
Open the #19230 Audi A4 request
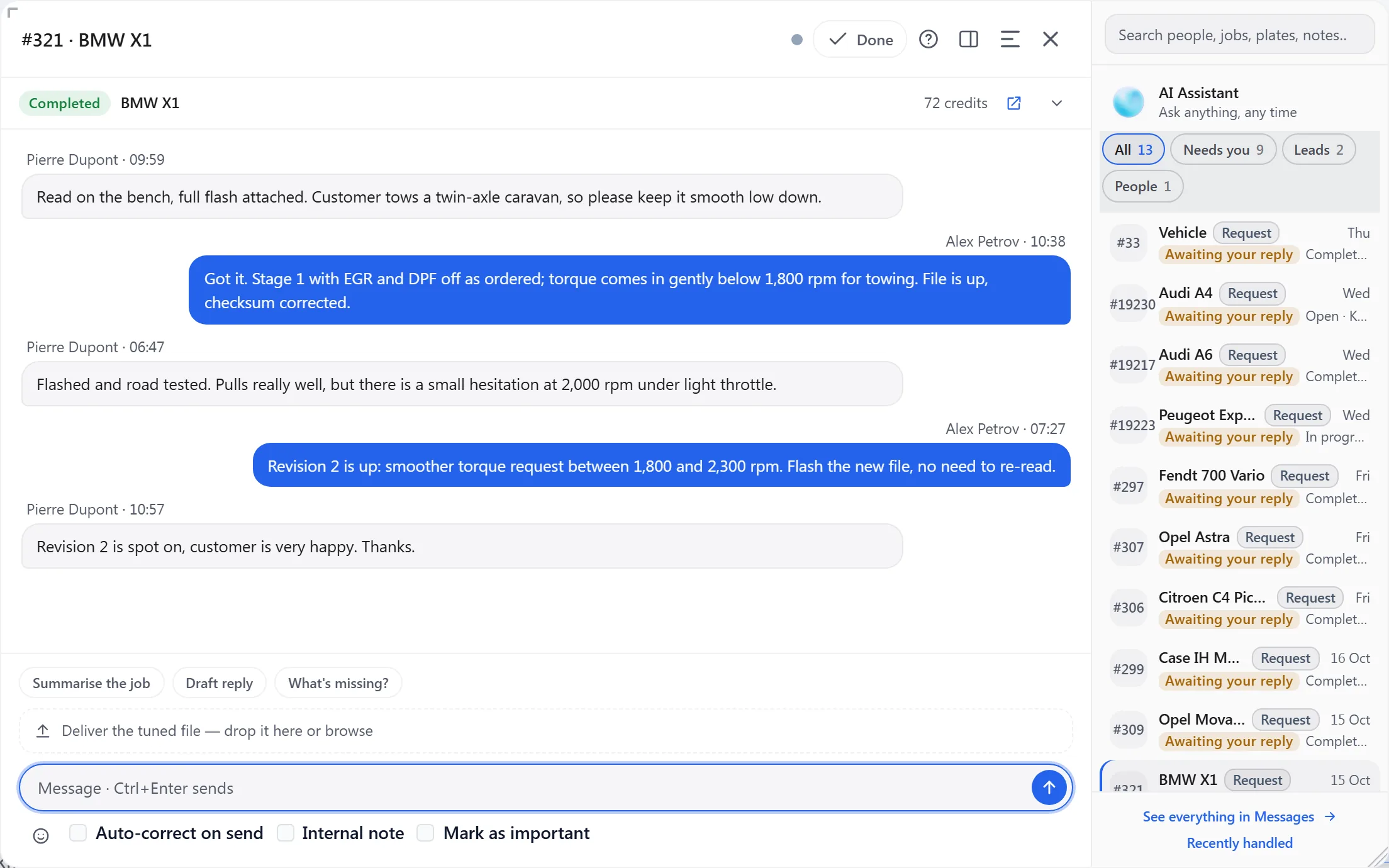(x=1239, y=304)
